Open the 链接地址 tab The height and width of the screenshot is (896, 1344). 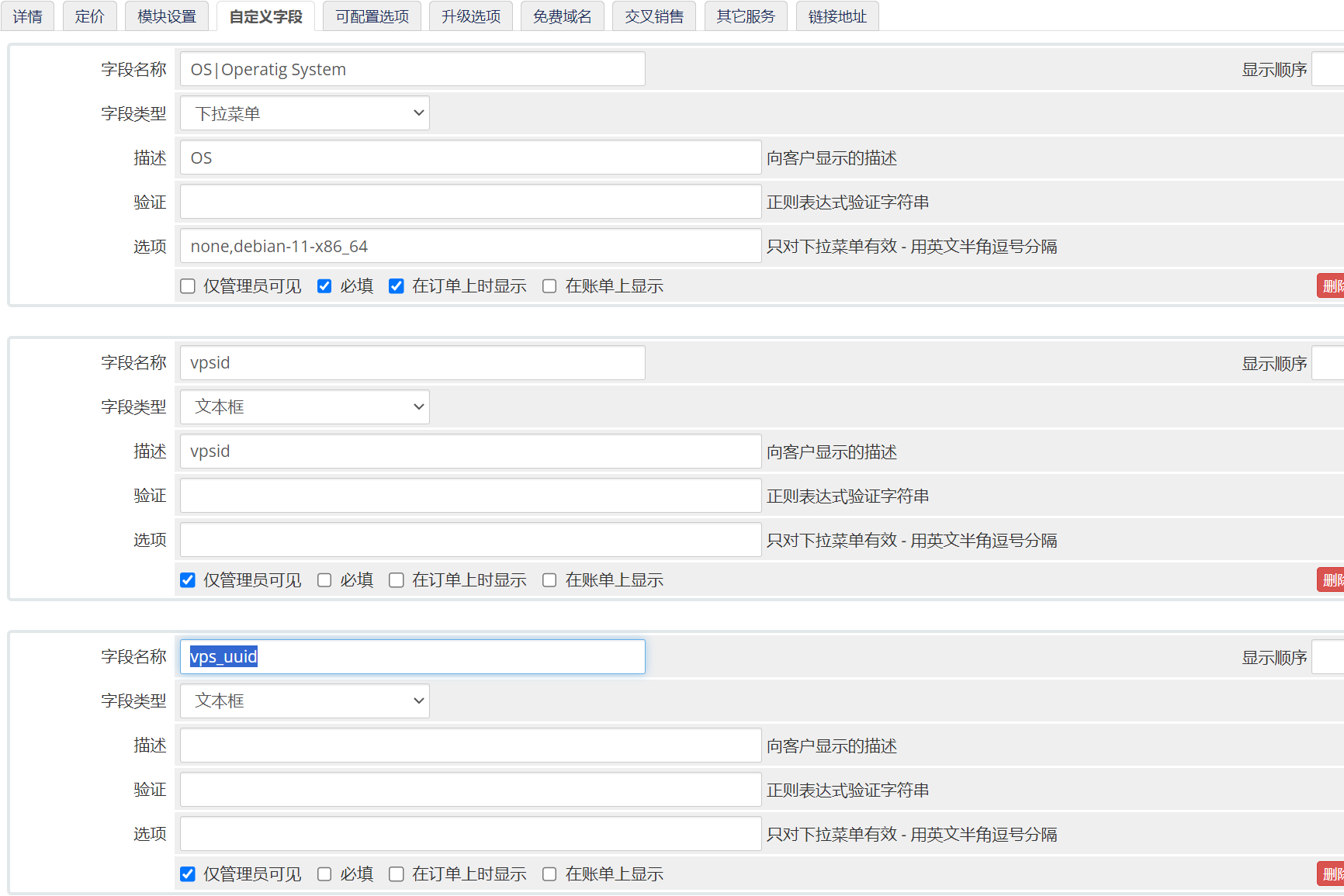(x=837, y=16)
